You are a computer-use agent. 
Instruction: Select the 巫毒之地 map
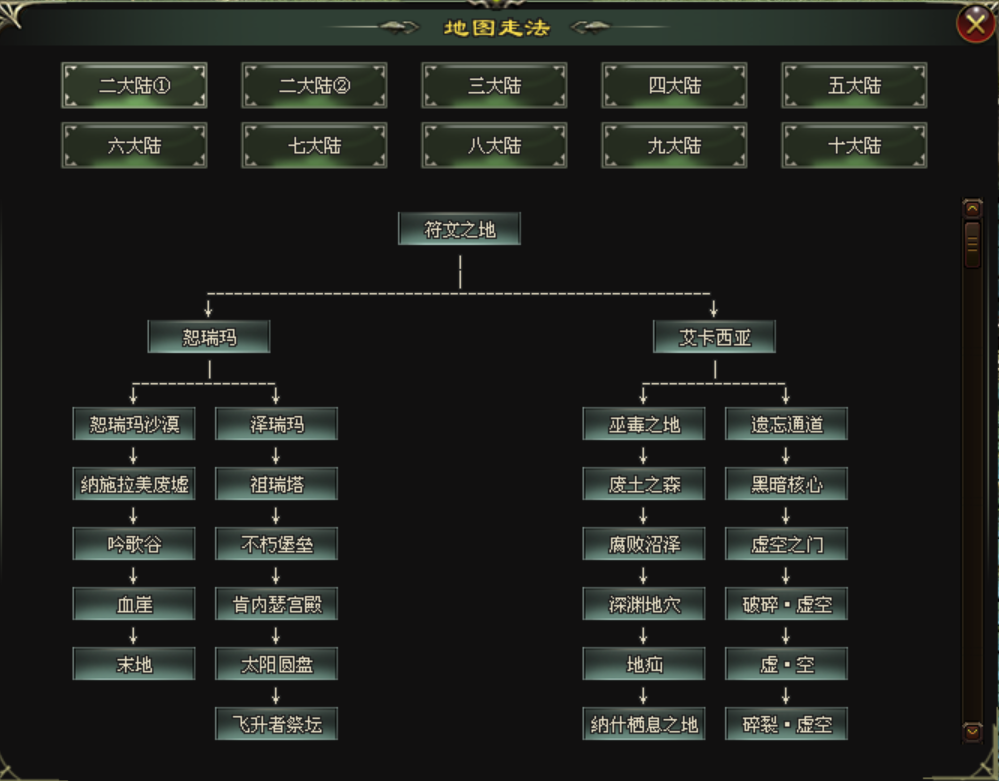644,424
